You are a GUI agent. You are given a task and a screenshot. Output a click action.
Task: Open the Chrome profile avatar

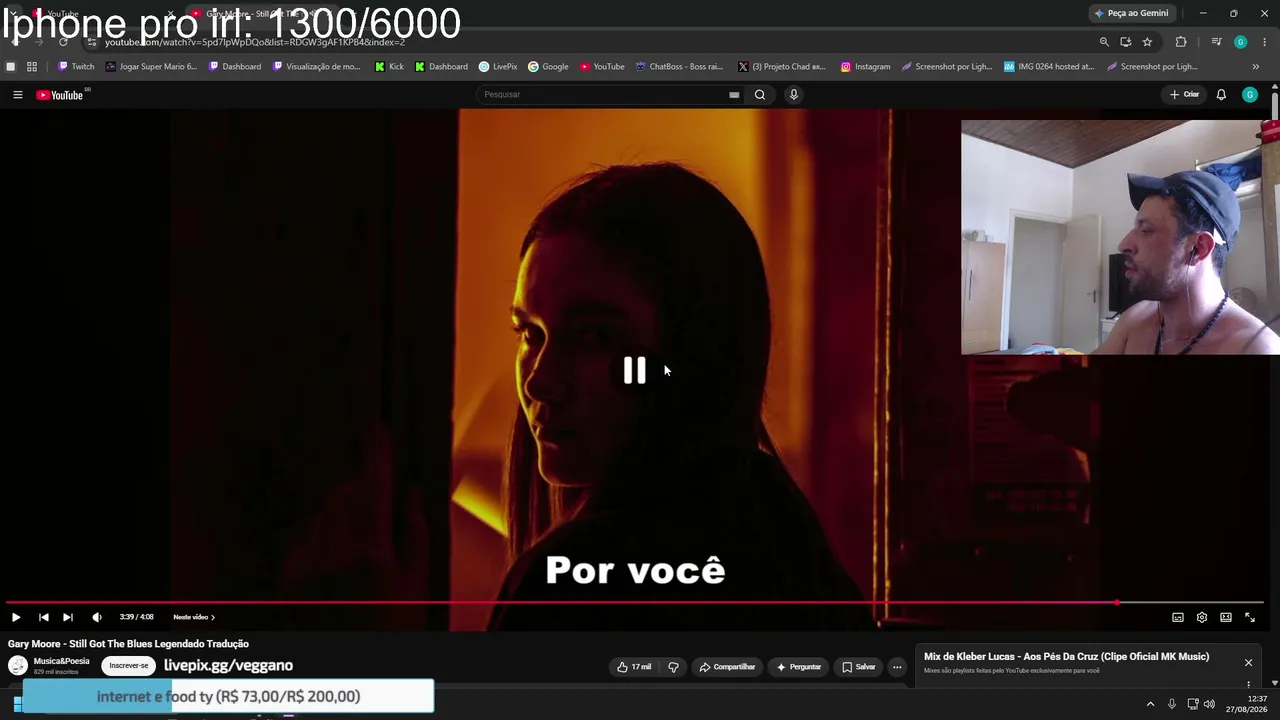tap(1240, 42)
